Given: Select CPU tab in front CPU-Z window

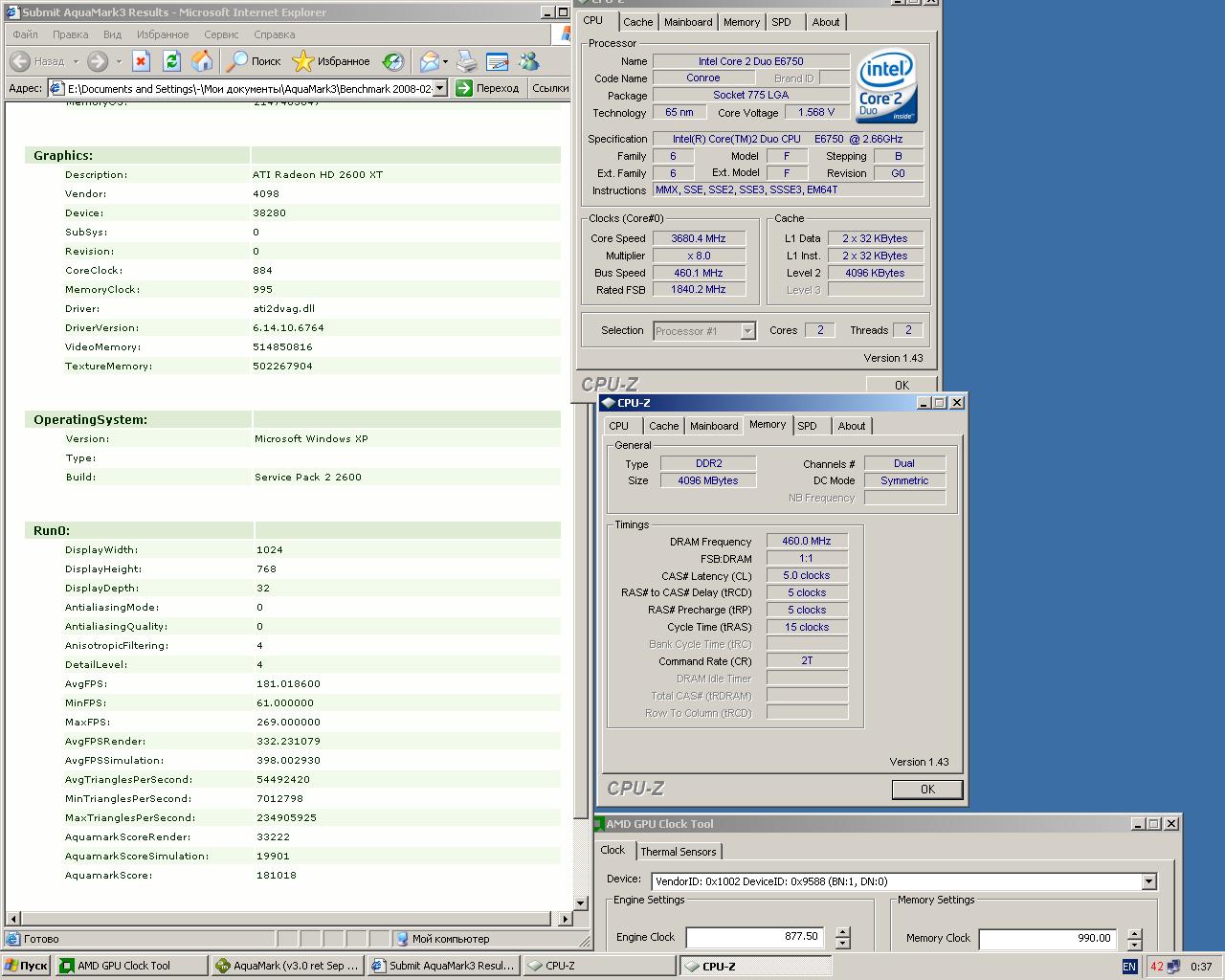Looking at the screenshot, I should tap(619, 426).
